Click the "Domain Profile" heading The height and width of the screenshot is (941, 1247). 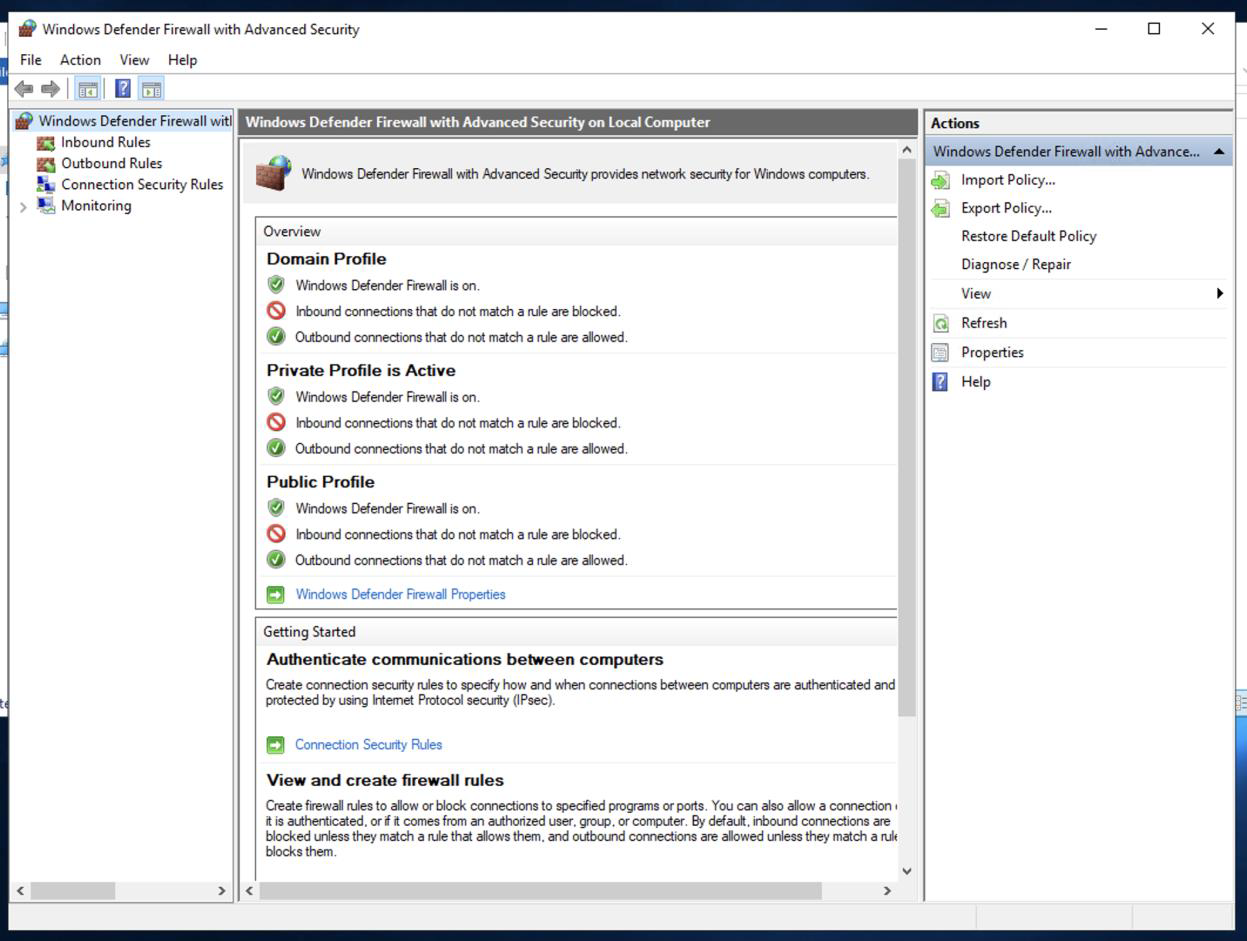tap(326, 259)
